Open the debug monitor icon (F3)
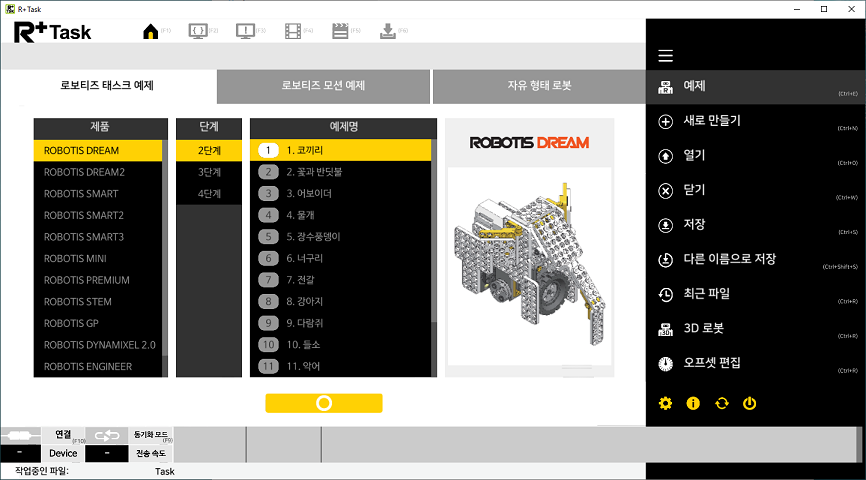Screen dimensions: 866x480 246,31
